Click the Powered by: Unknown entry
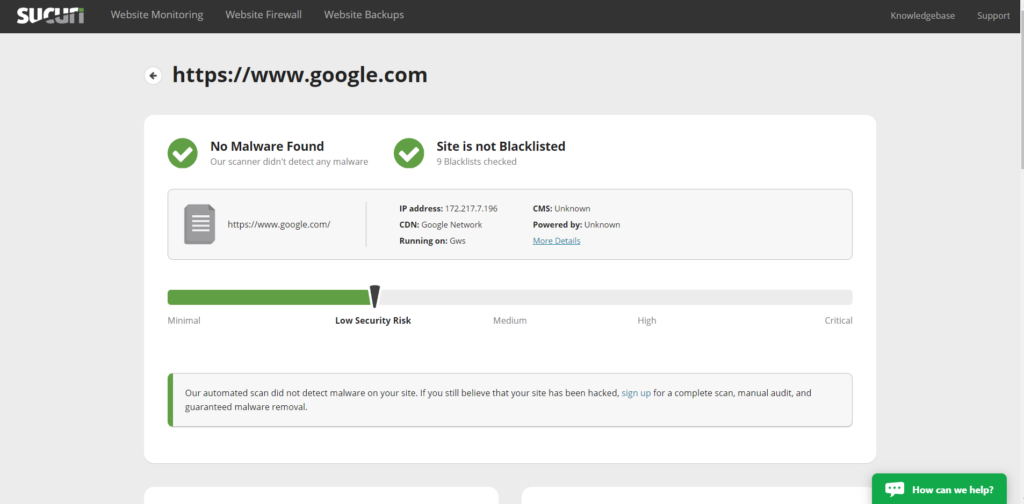The height and width of the screenshot is (504, 1024). (x=577, y=225)
